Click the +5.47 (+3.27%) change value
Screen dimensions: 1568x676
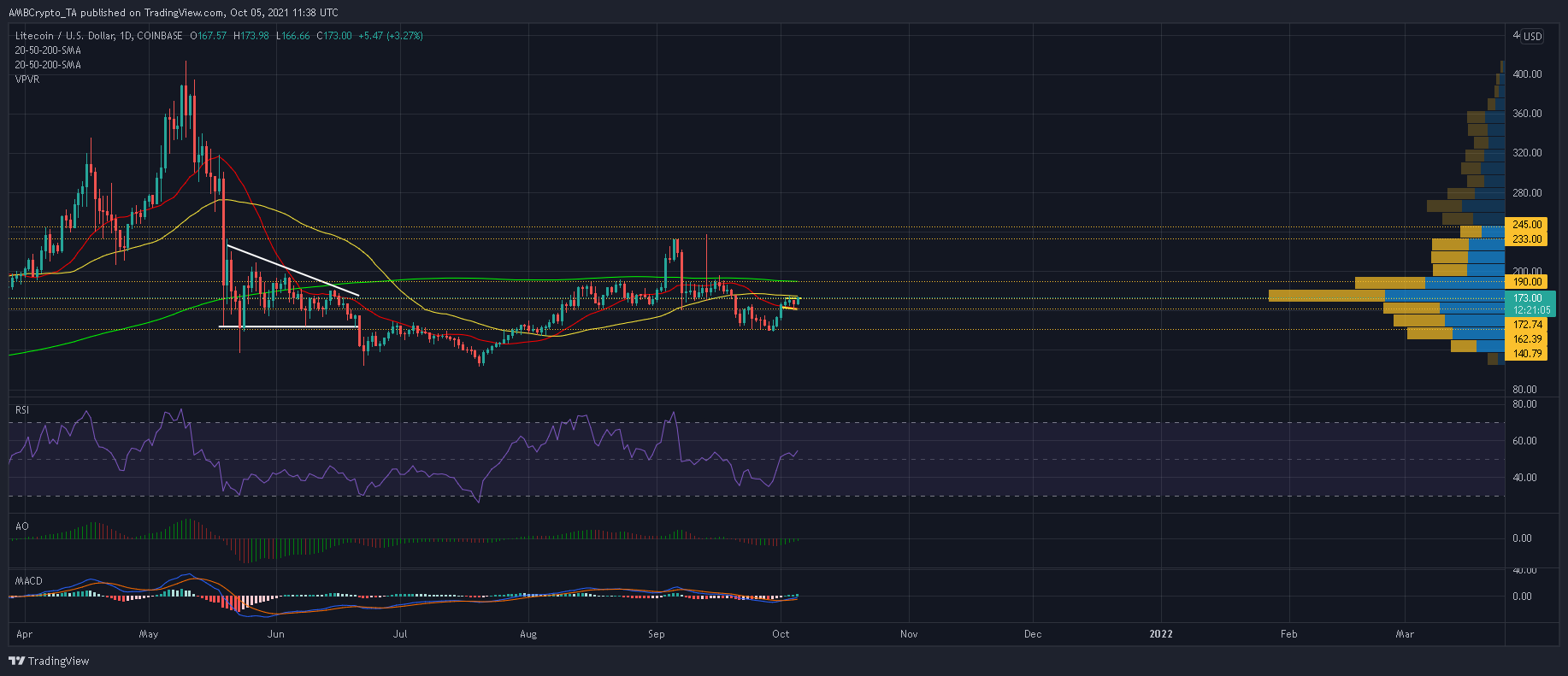[391, 36]
